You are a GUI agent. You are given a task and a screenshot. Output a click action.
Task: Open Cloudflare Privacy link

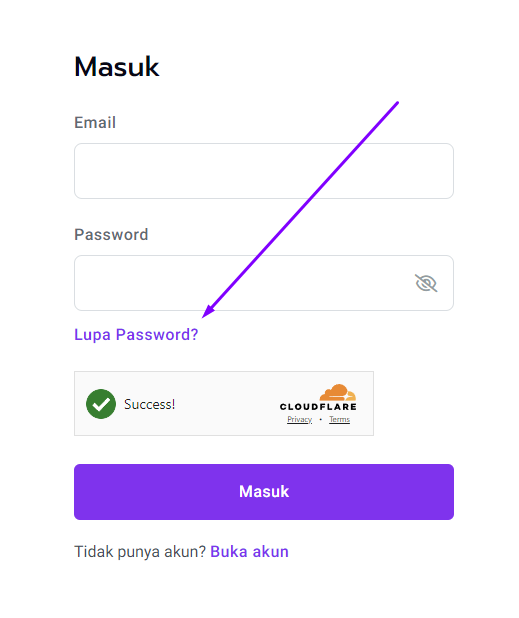point(299,419)
